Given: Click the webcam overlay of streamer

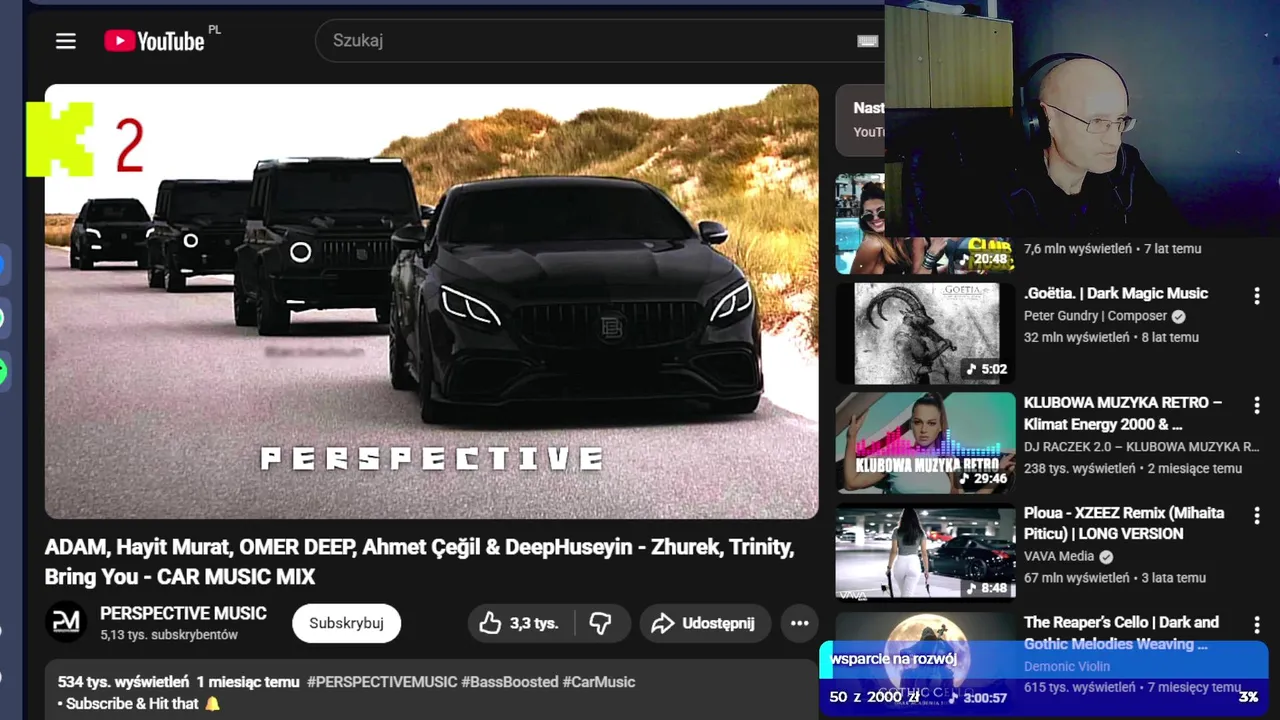Looking at the screenshot, I should click(x=1082, y=118).
